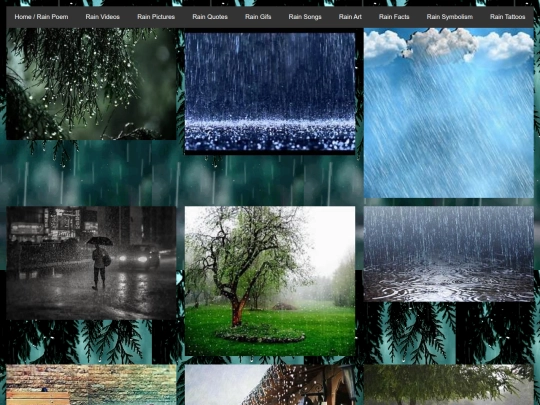
Task: View the raindrops near archway building image
Action: tap(270, 385)
